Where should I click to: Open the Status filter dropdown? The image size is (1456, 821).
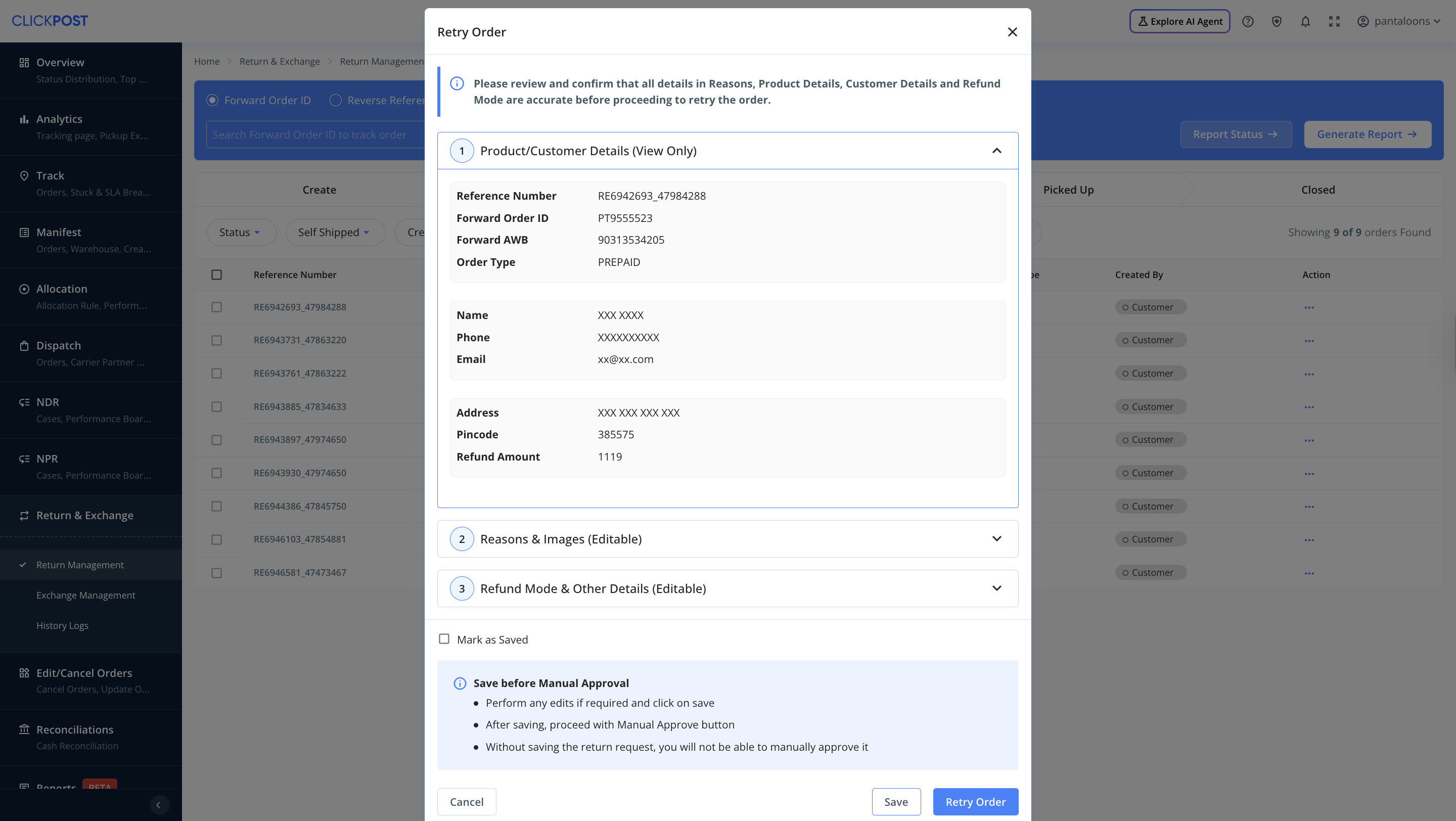click(240, 232)
